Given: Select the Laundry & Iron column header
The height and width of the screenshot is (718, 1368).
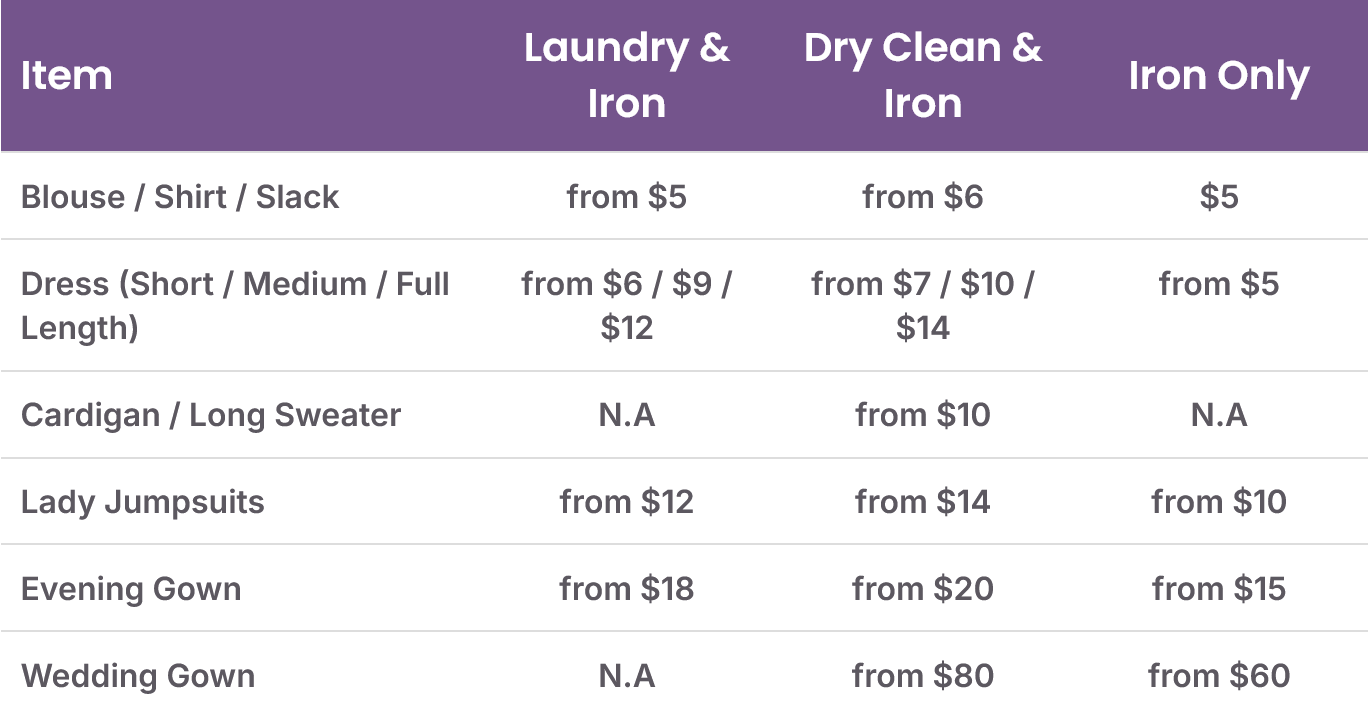Looking at the screenshot, I should pos(626,76).
